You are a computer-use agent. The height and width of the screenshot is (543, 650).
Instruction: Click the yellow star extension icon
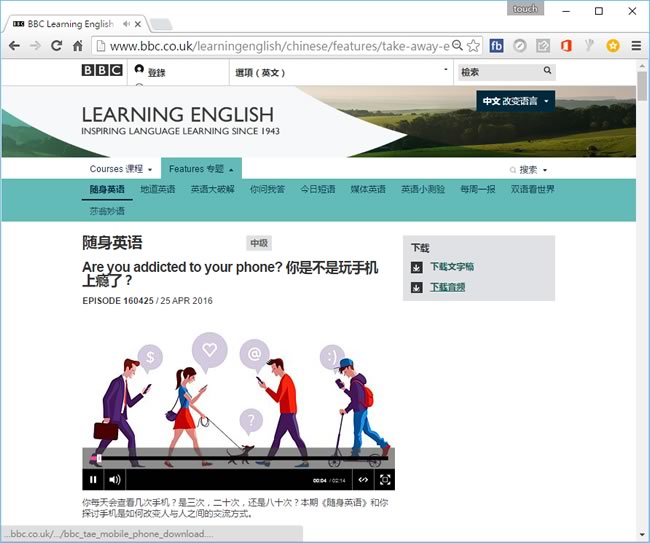(x=613, y=46)
